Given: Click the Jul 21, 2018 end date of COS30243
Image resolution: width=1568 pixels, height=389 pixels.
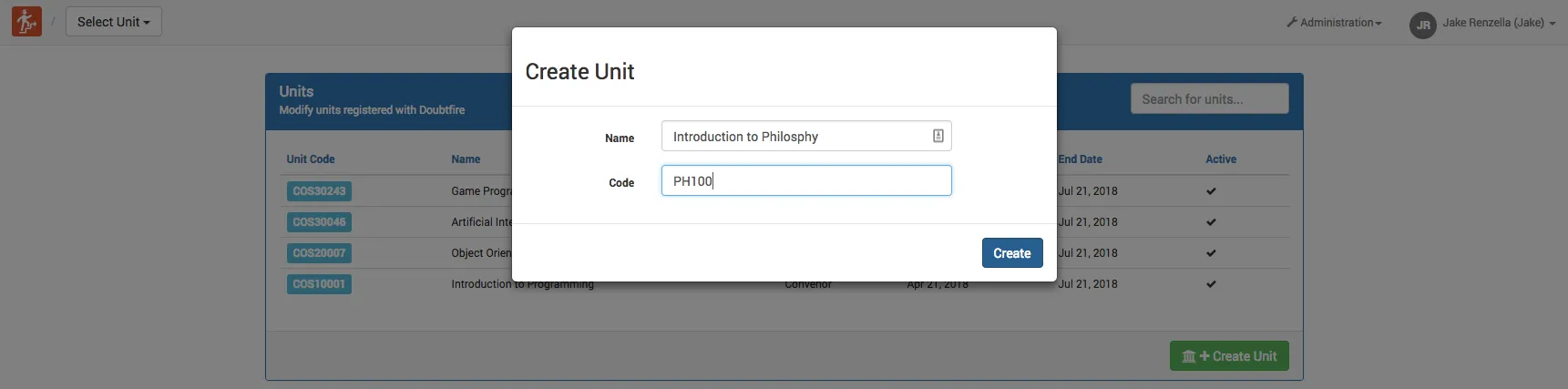Looking at the screenshot, I should pyautogui.click(x=1088, y=191).
